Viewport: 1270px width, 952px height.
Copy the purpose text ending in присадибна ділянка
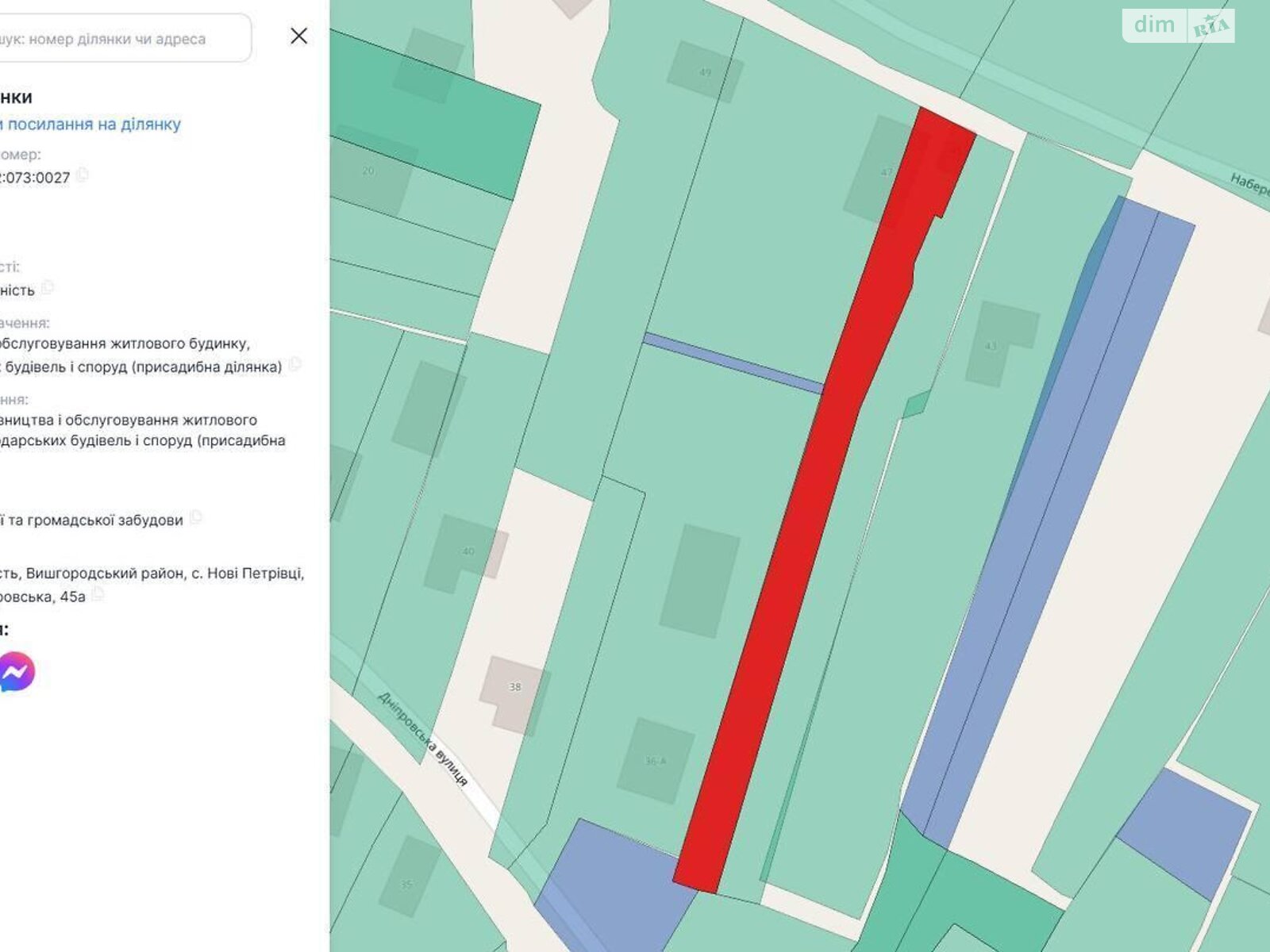(x=295, y=365)
